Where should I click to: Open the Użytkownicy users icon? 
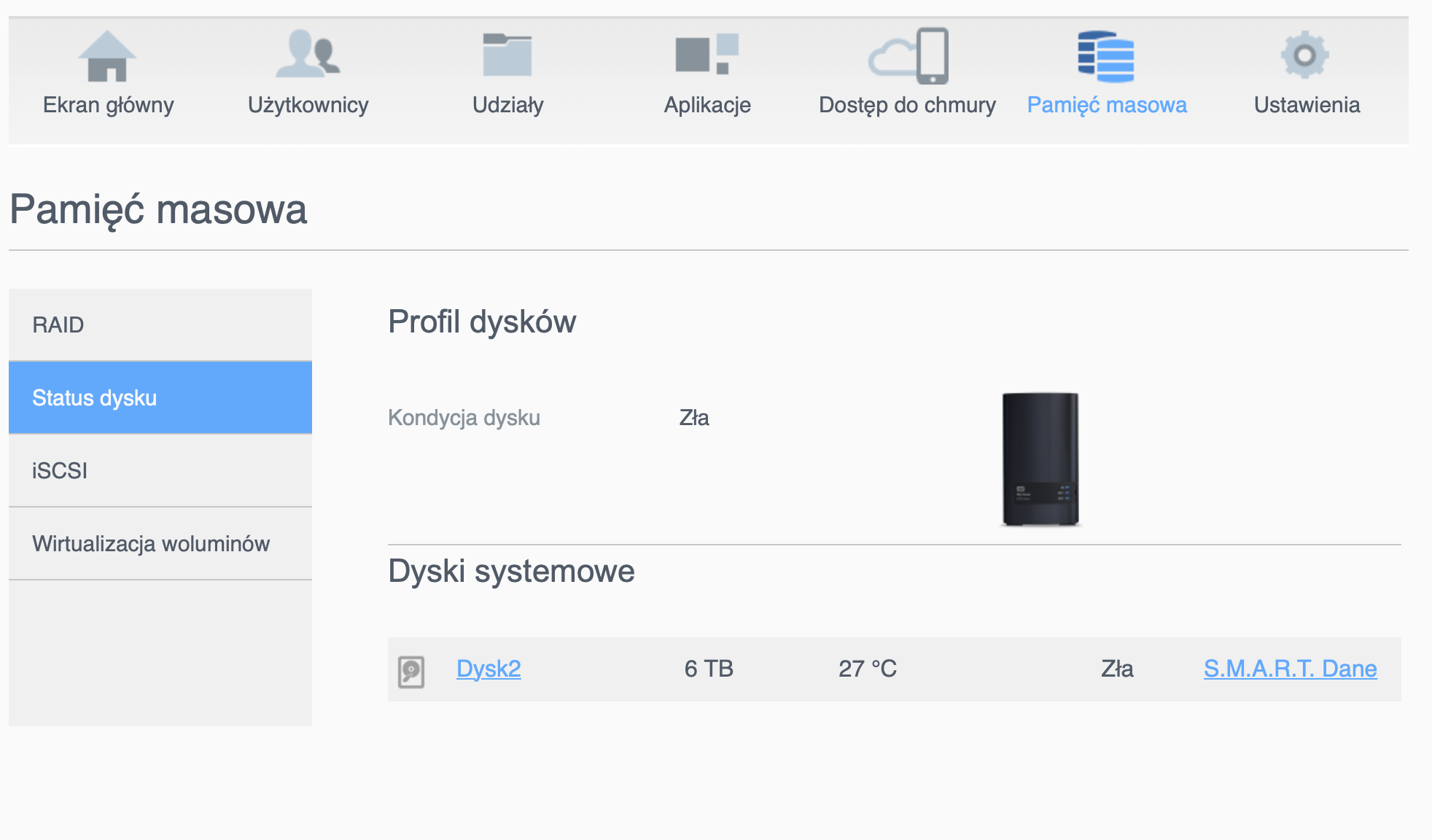(308, 54)
